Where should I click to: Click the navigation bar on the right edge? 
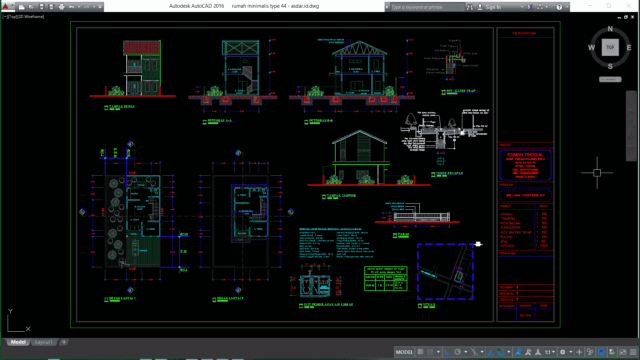(x=631, y=126)
